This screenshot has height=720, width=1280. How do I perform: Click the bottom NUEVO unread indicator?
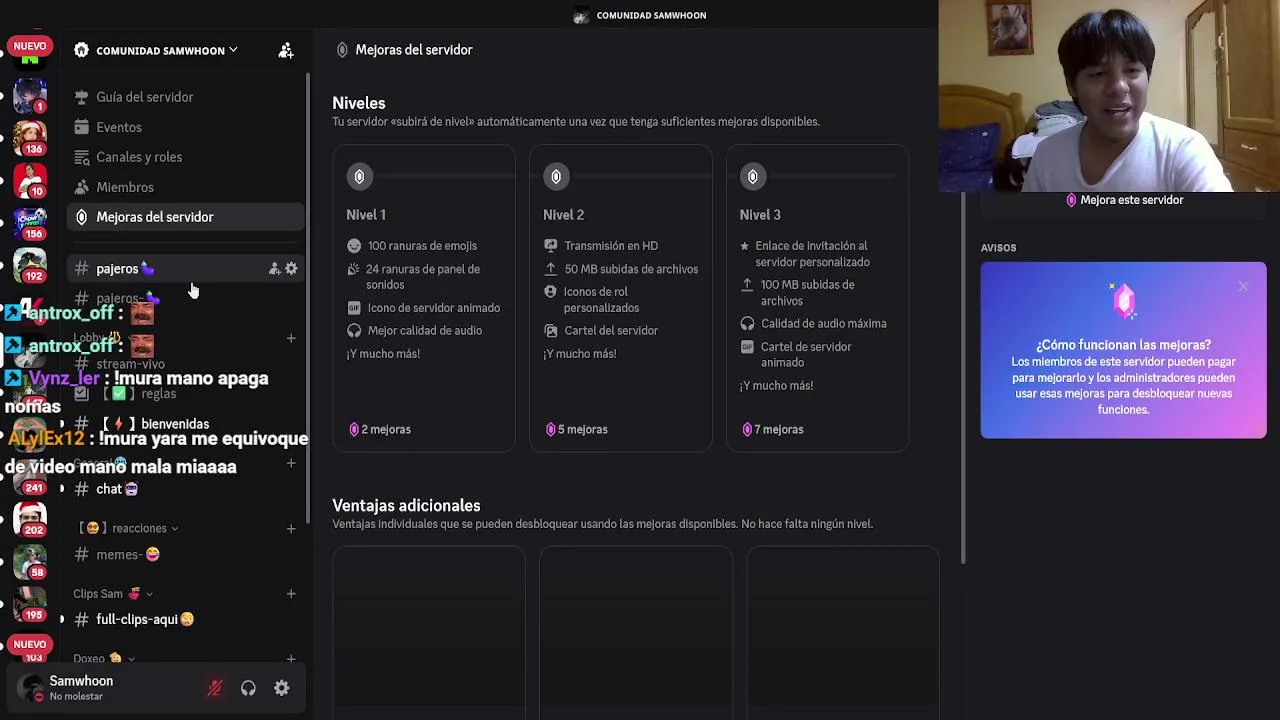pyautogui.click(x=30, y=644)
